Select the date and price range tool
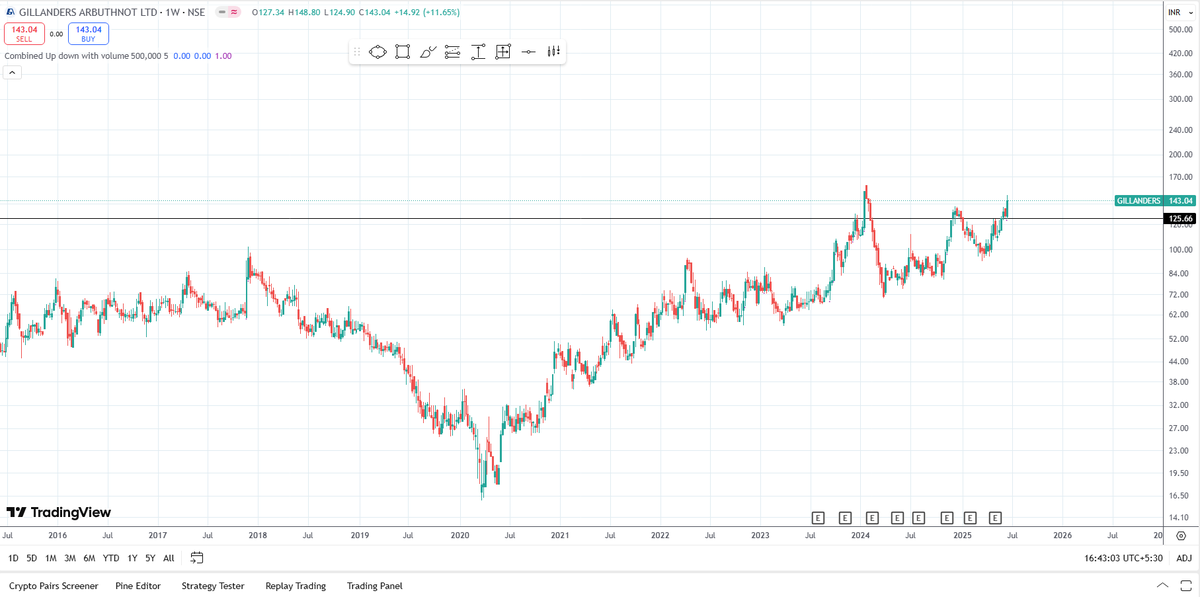 pos(503,52)
